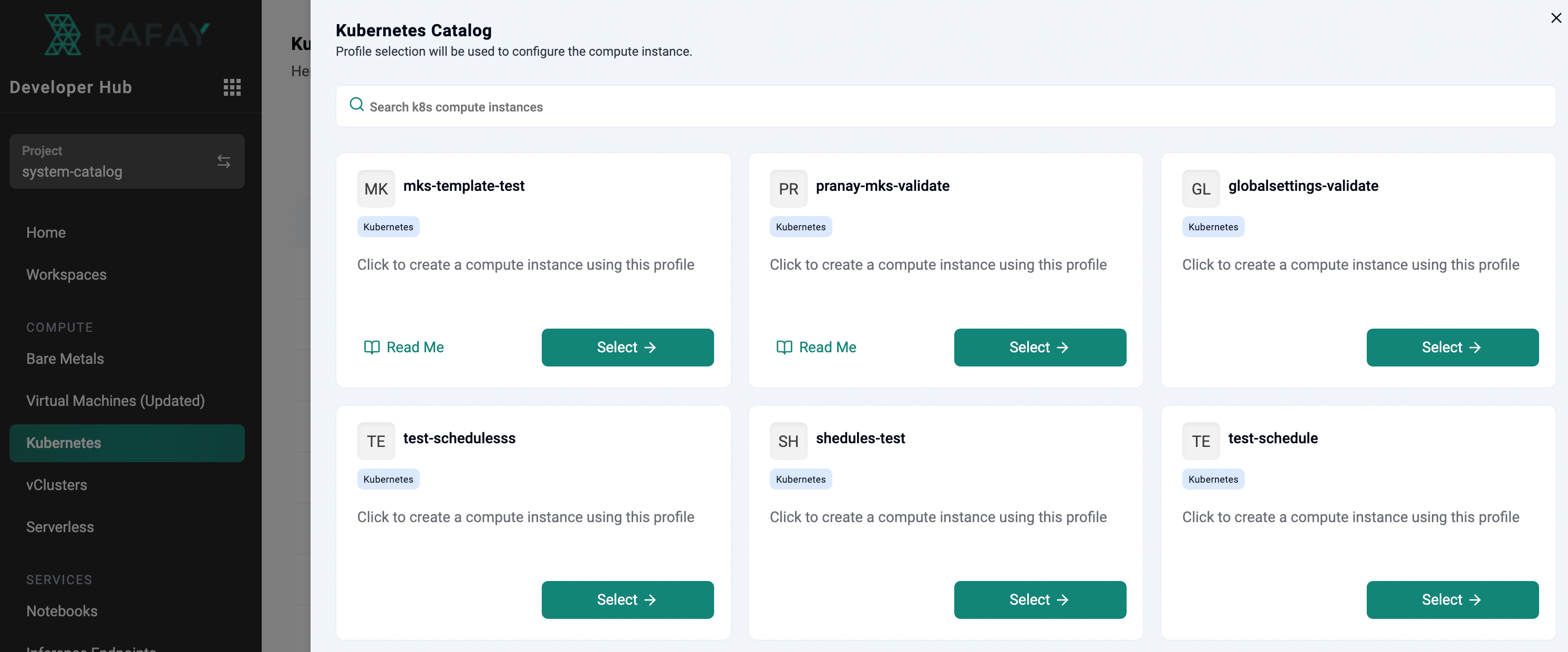Click the MK avatar of mks-template-test

pos(376,189)
